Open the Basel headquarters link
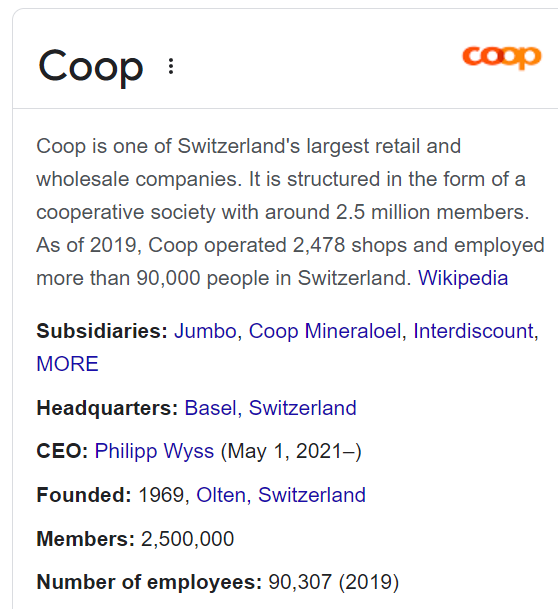 (x=210, y=408)
